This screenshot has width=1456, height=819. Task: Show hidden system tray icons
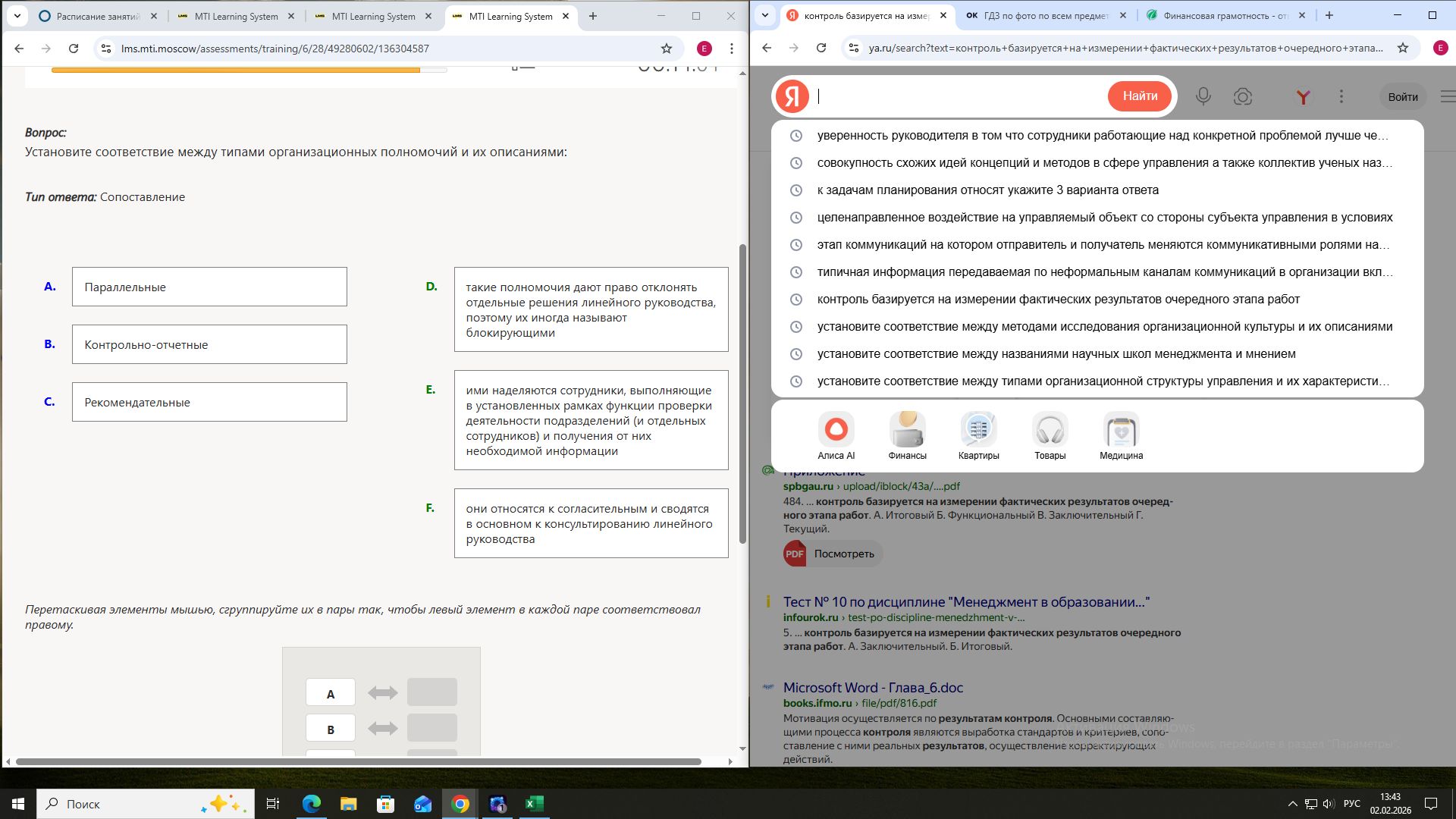[1292, 804]
